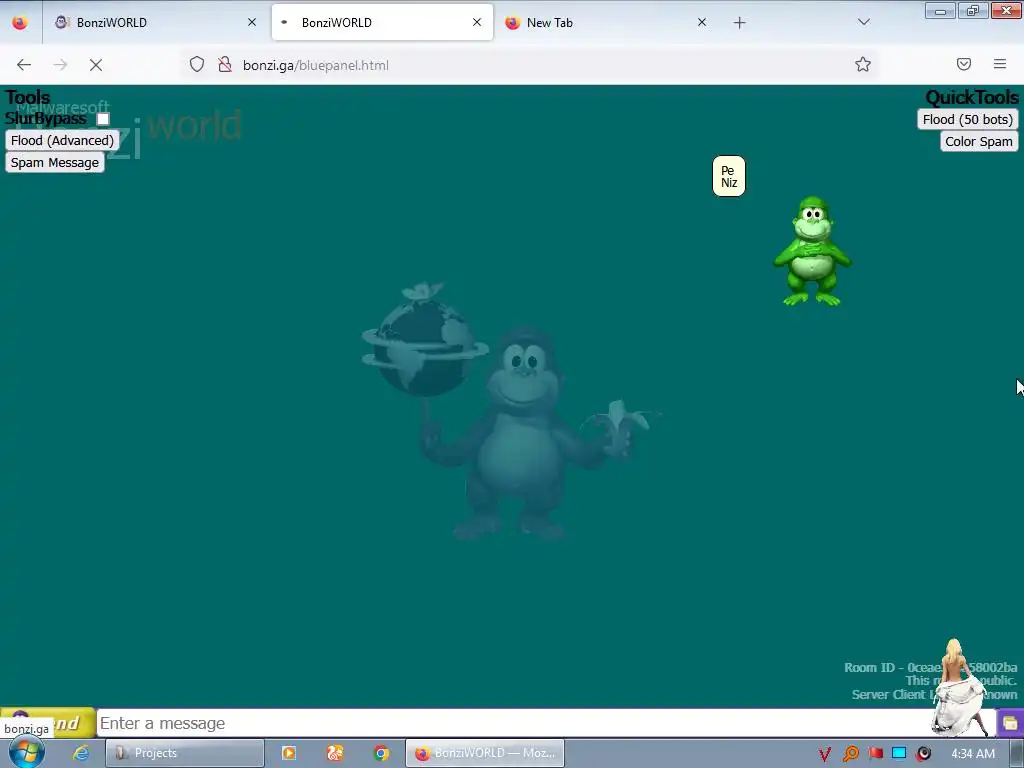Expand the list all tabs dropdown
Image resolution: width=1024 pixels, height=768 pixels.
point(863,22)
